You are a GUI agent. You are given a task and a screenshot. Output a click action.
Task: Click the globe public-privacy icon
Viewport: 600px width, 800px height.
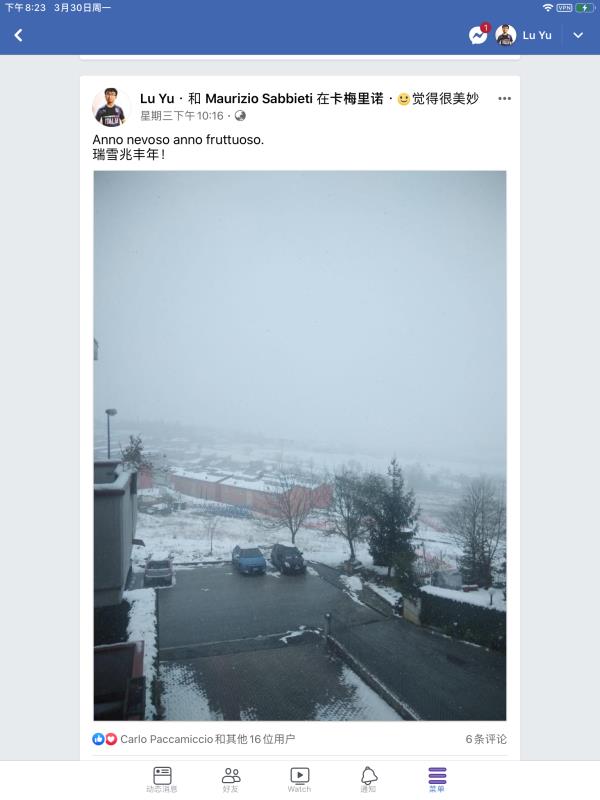click(x=240, y=116)
